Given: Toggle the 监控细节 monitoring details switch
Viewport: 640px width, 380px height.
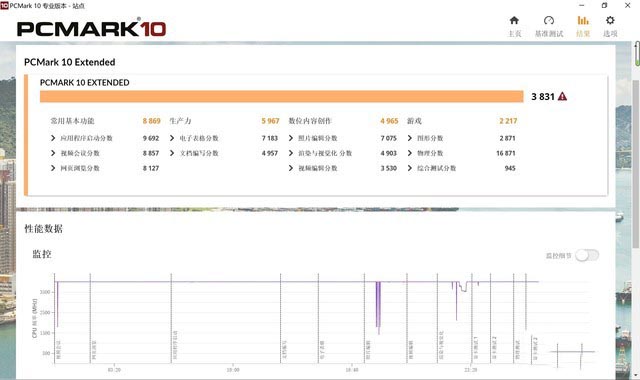Looking at the screenshot, I should coord(587,256).
